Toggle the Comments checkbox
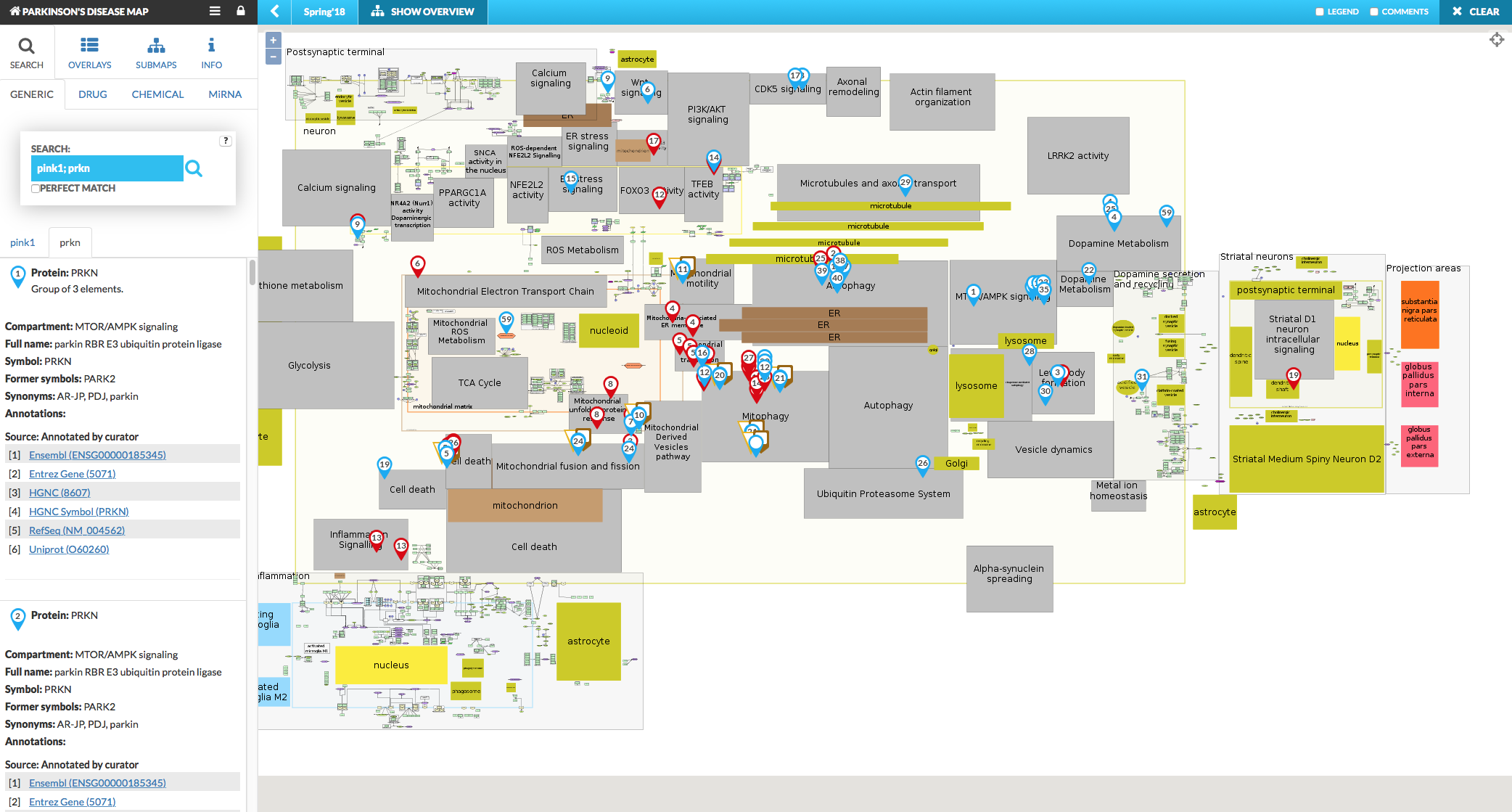The image size is (1512, 812). (1374, 12)
